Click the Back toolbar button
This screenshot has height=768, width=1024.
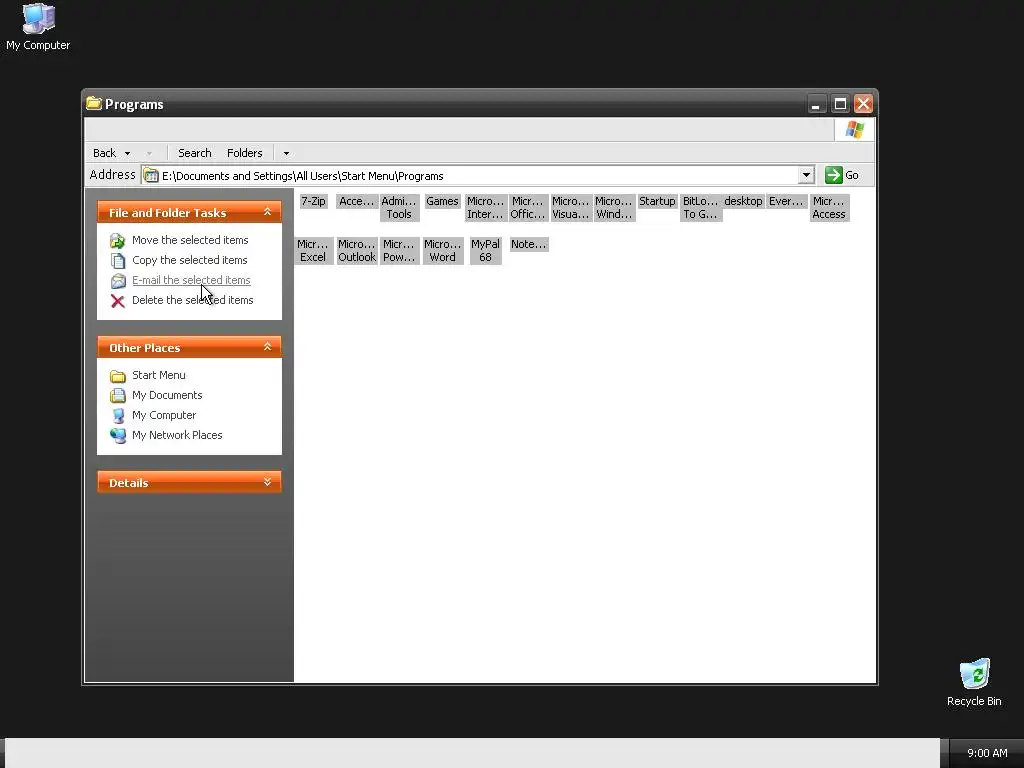click(104, 153)
